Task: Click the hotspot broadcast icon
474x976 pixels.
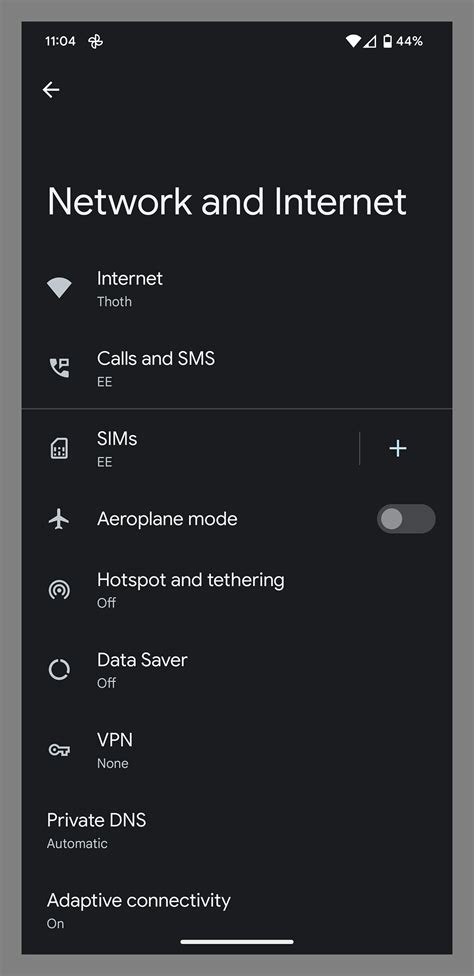Action: click(59, 590)
